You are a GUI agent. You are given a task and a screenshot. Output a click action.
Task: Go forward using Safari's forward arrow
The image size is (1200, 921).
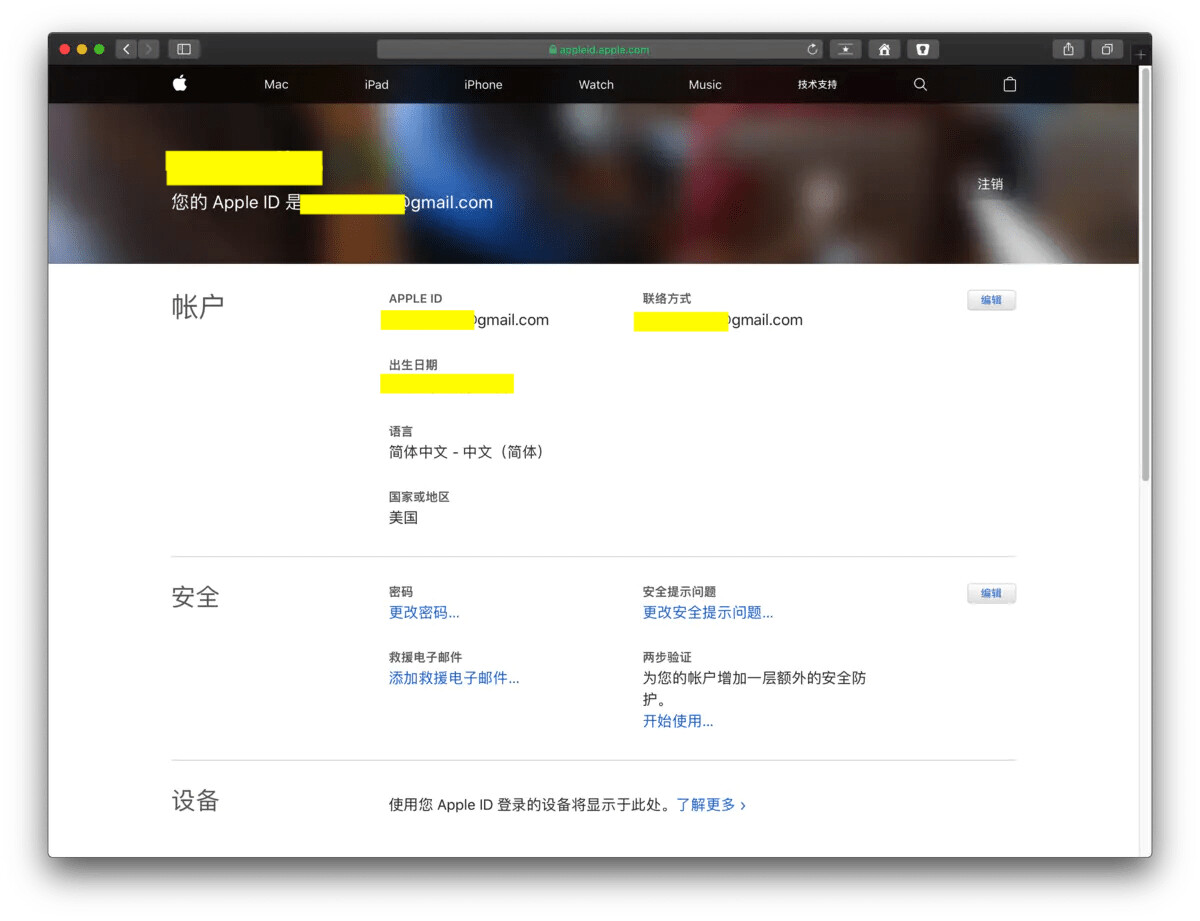[149, 49]
